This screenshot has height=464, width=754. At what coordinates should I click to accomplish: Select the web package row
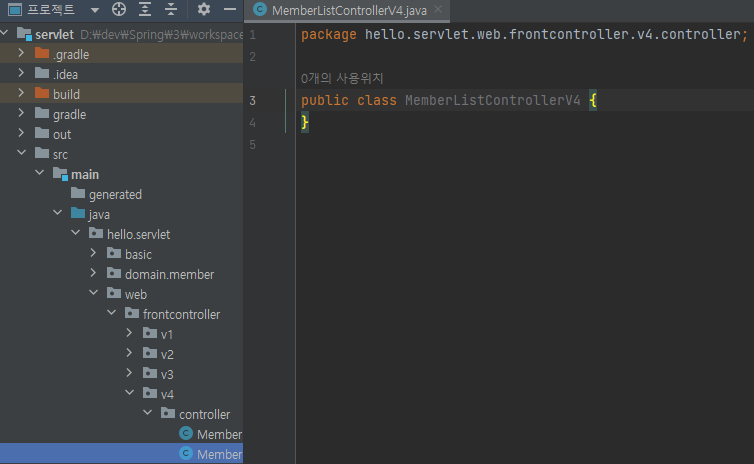click(x=121, y=294)
